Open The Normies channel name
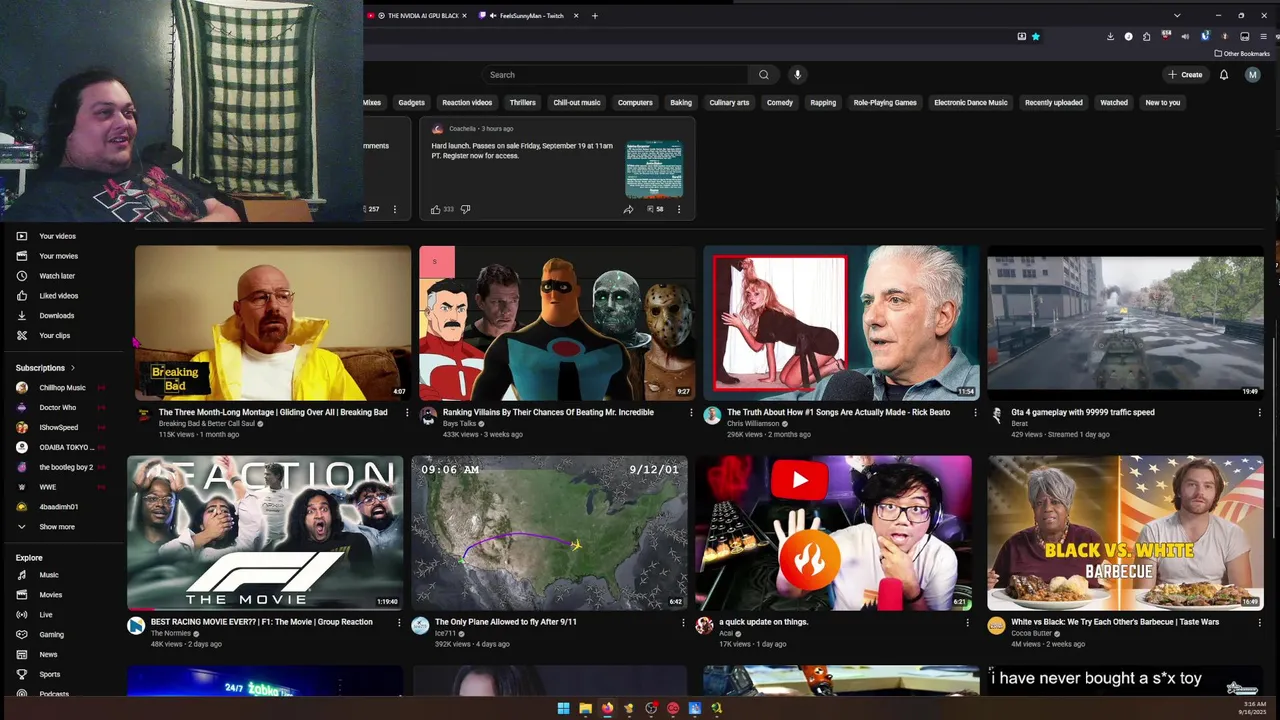The height and width of the screenshot is (720, 1280). 171,633
